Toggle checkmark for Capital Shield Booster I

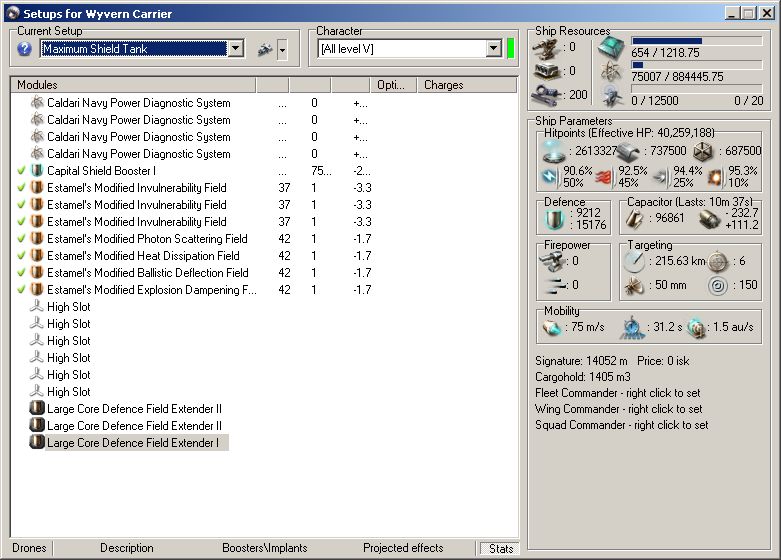click(x=21, y=171)
